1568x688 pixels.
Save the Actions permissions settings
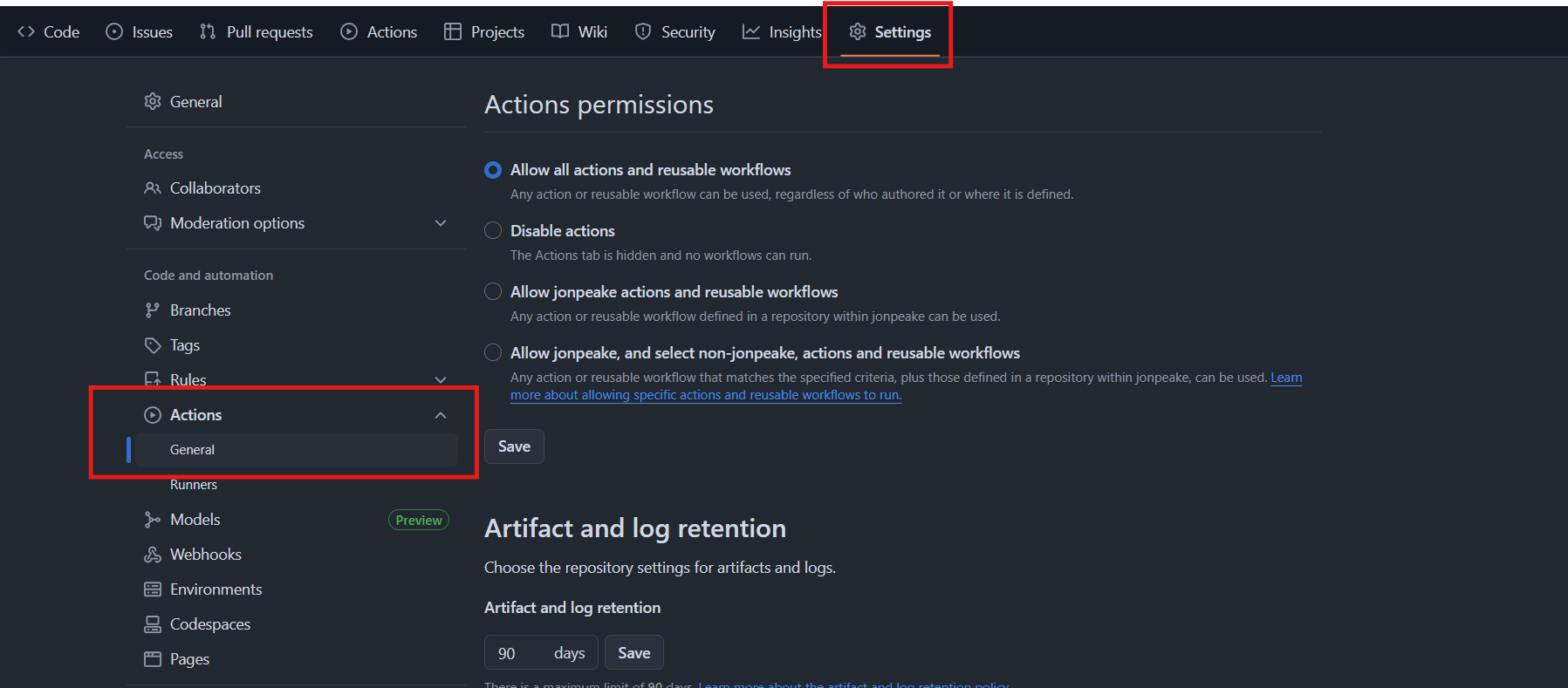point(514,446)
